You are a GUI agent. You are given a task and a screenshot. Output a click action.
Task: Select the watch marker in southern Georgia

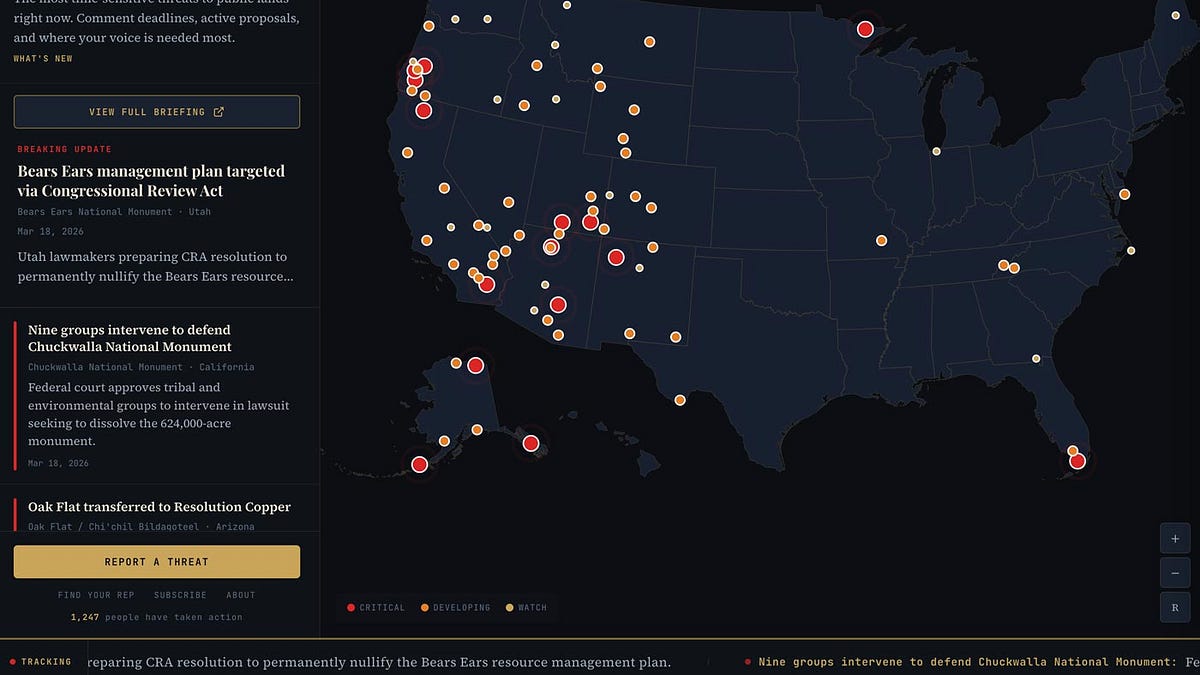[1036, 358]
